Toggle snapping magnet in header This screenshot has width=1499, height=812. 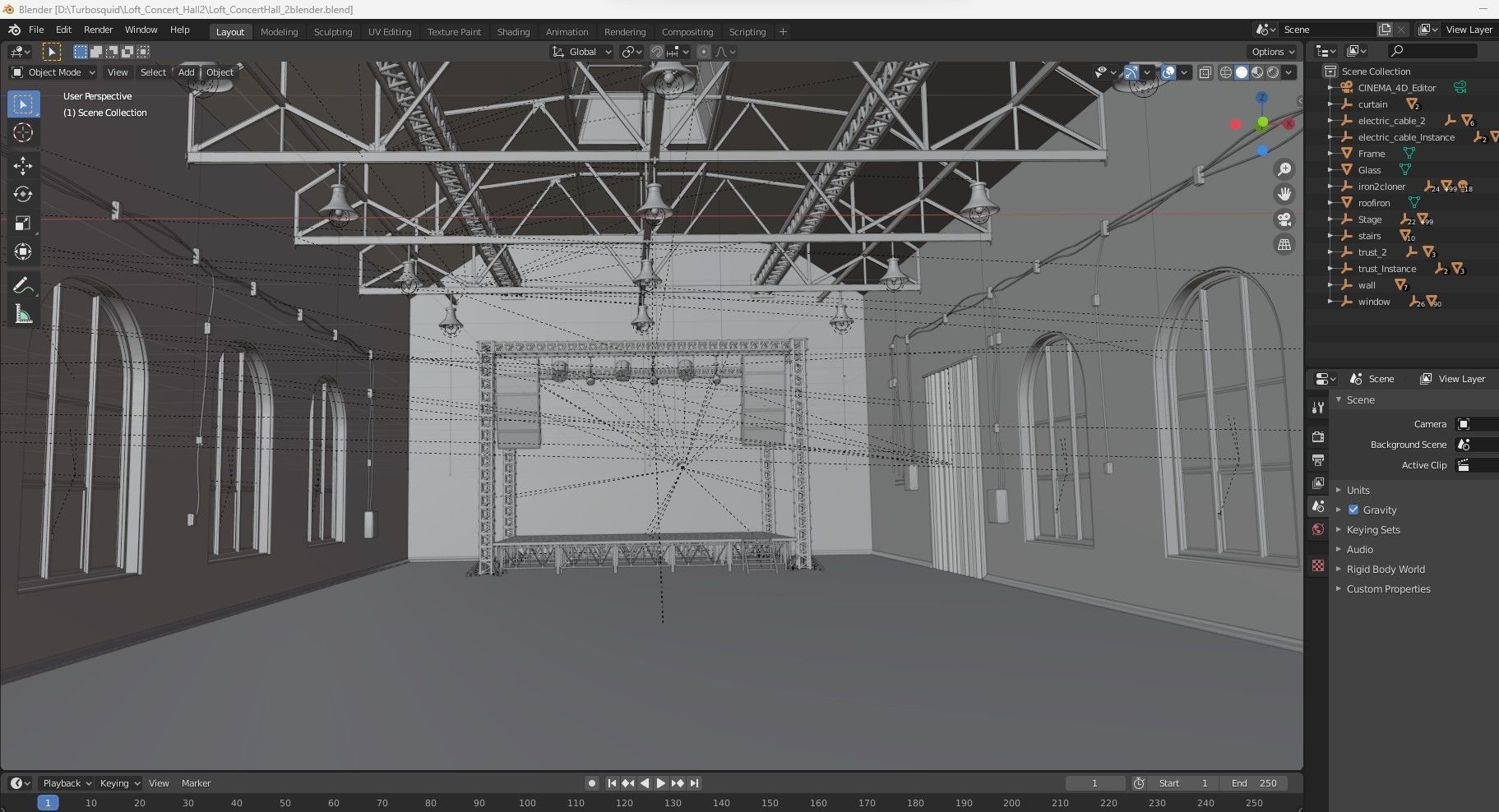pos(656,52)
